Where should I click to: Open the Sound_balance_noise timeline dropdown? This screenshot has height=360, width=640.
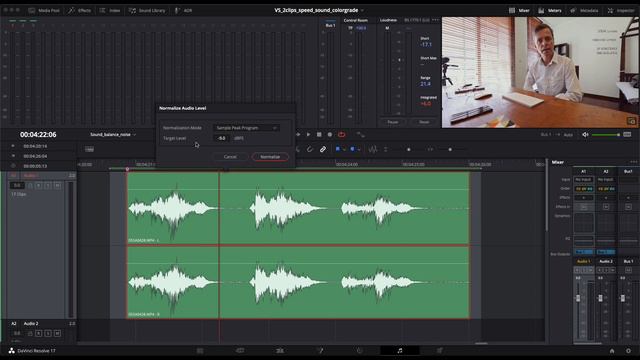coord(113,134)
